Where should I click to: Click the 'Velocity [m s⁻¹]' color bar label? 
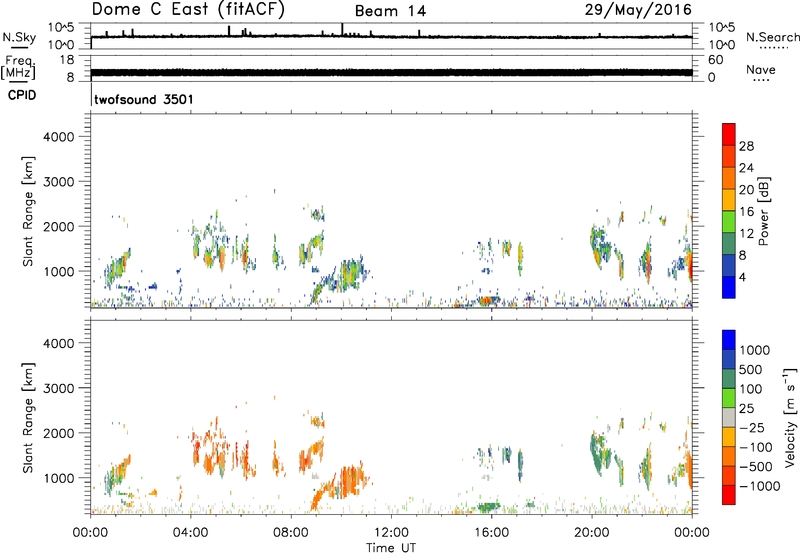(790, 417)
